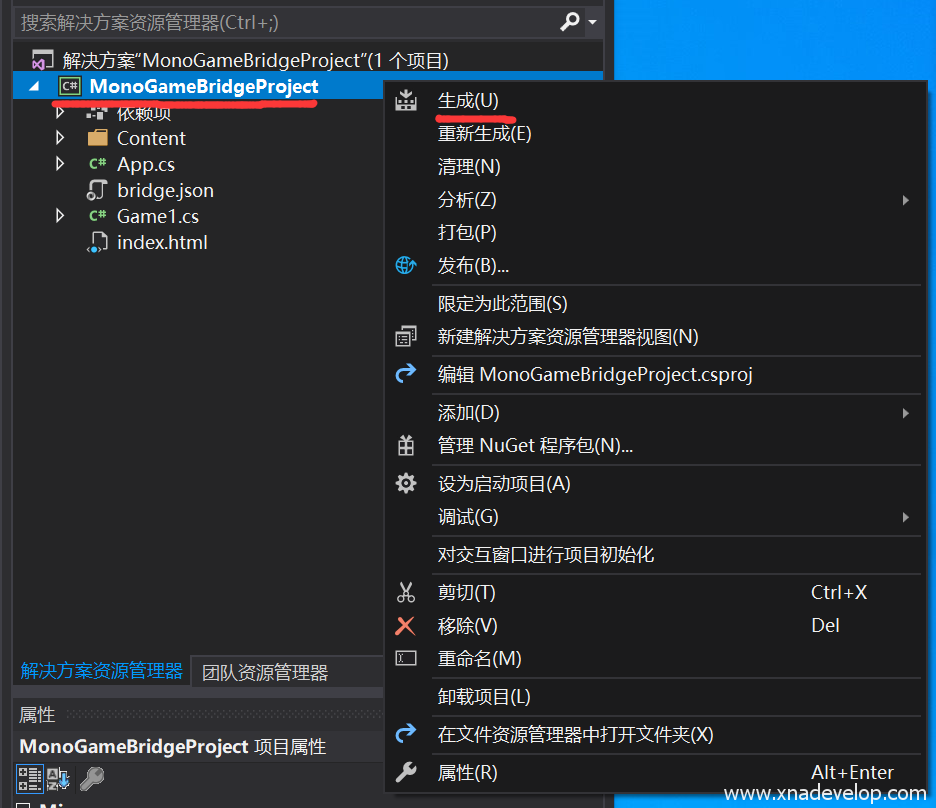Viewport: 936px width, 808px height.
Task: Select 重新生成(E) from context menu
Action: click(x=484, y=133)
